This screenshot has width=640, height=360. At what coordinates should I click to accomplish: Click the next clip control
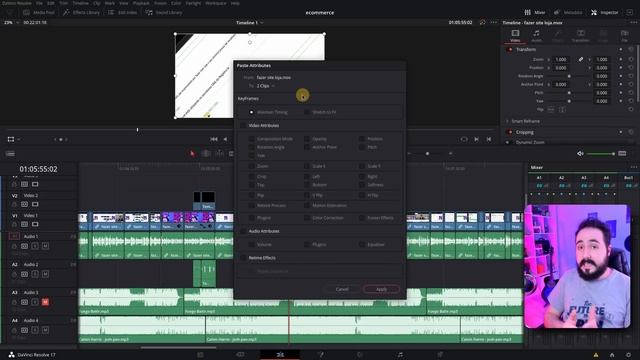point(476,139)
